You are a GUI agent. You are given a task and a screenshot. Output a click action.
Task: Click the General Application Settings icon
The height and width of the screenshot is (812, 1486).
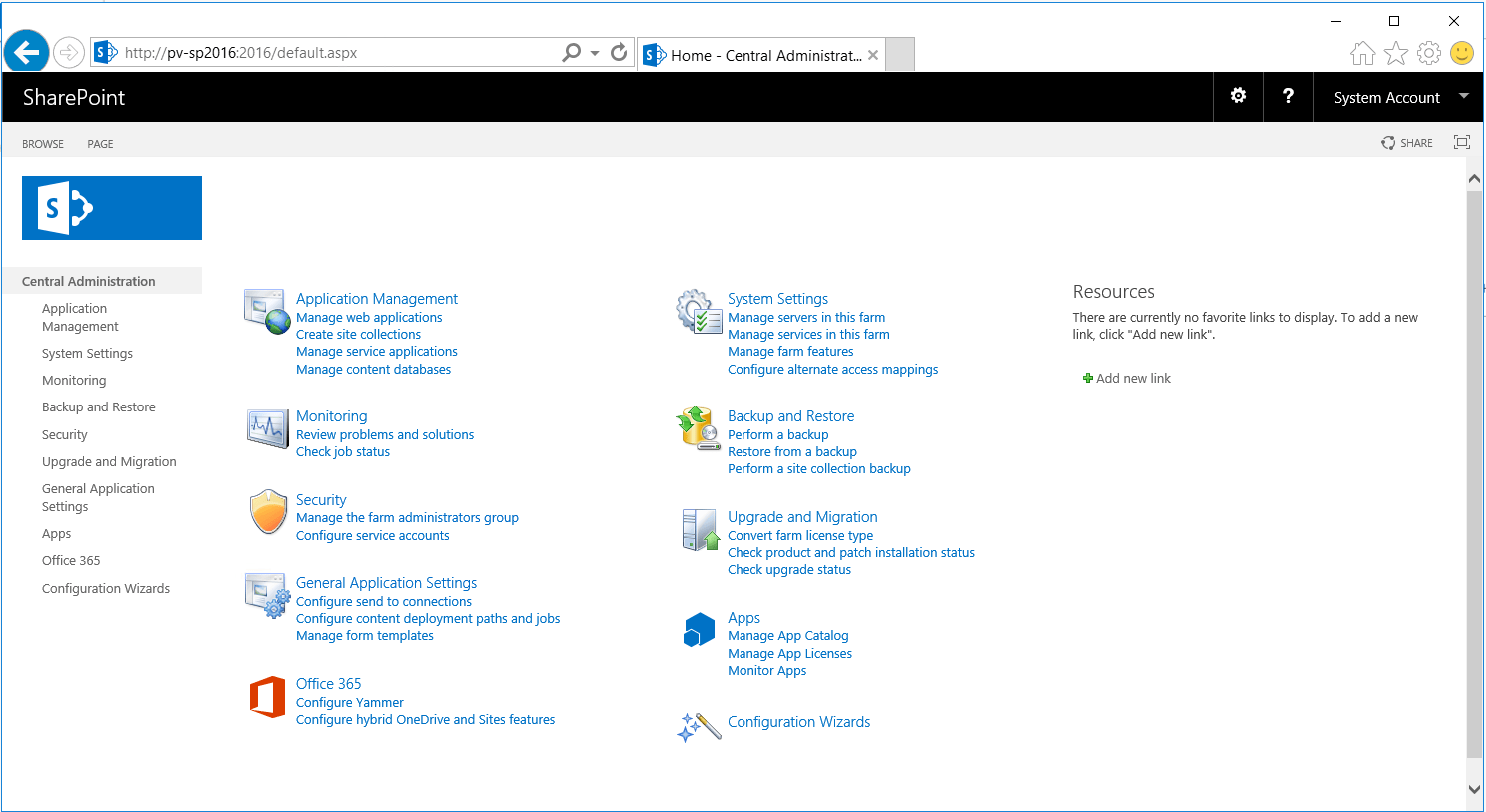pyautogui.click(x=267, y=595)
